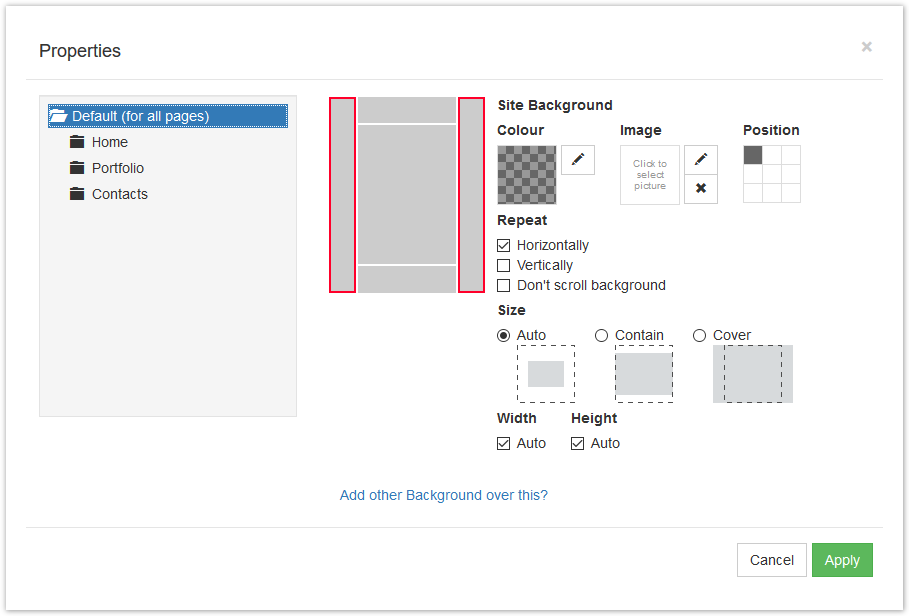Screen dimensions: 909x616
Task: Select the Contain size radio button
Action: tap(601, 336)
